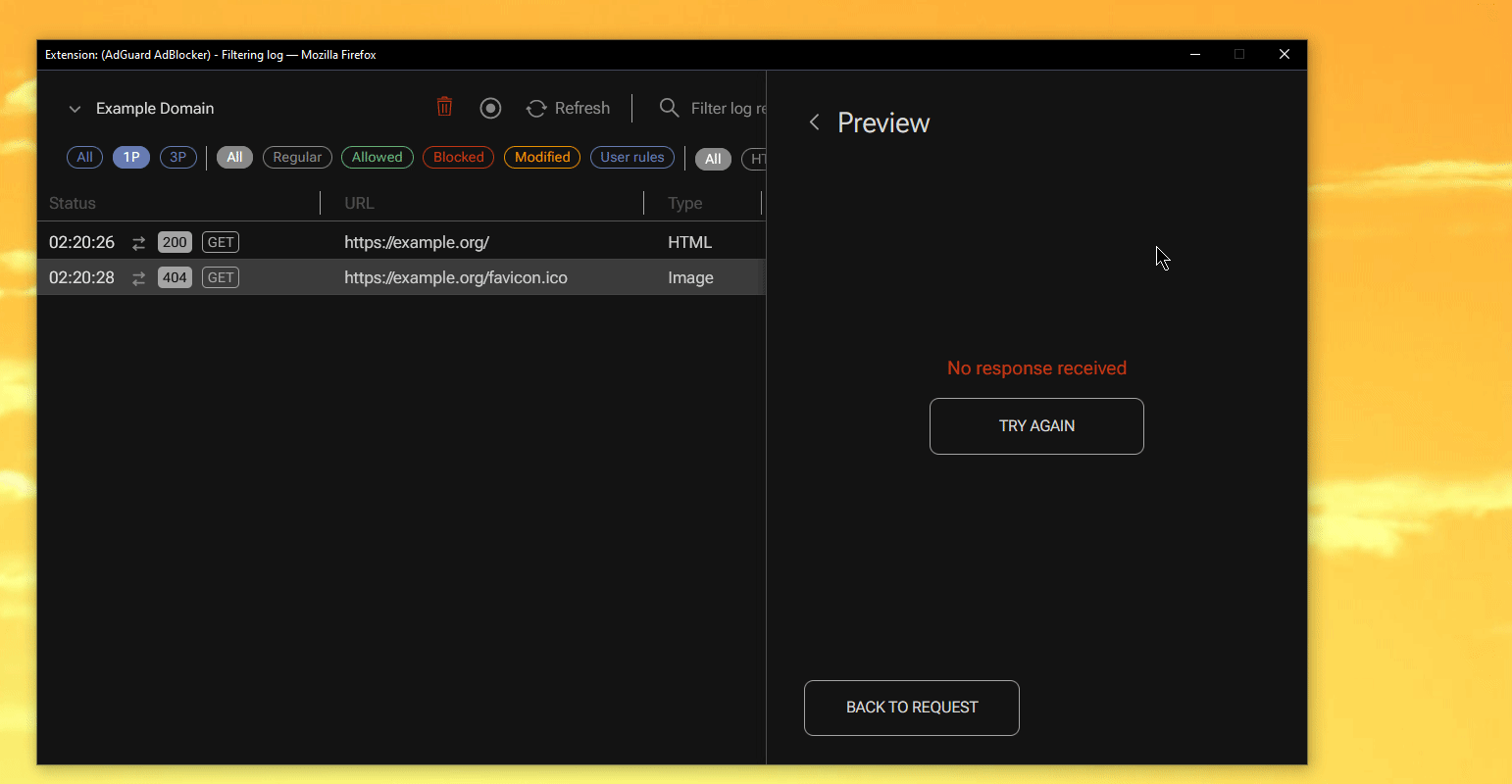Click the GET method badge for example.org
Screen dimensions: 1512x784
click(x=220, y=242)
